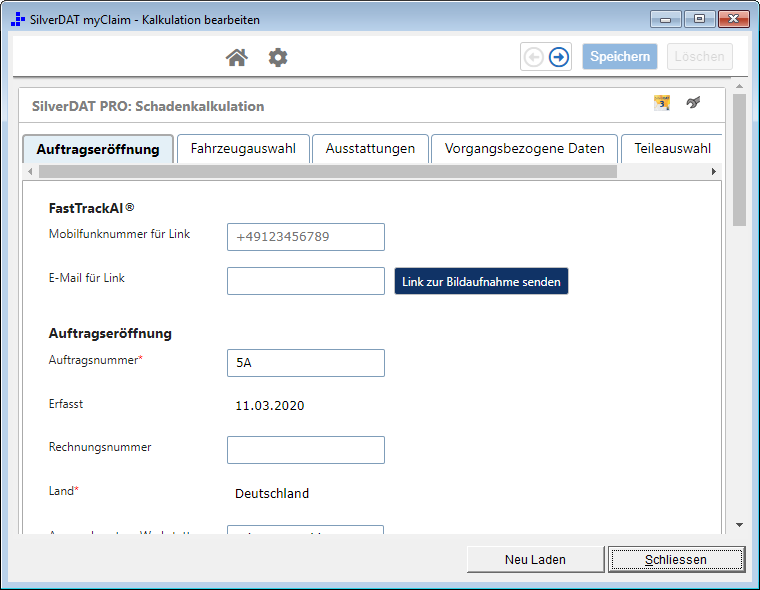The width and height of the screenshot is (760, 590).
Task: Click the Auftragsnummer input field
Action: (x=306, y=363)
